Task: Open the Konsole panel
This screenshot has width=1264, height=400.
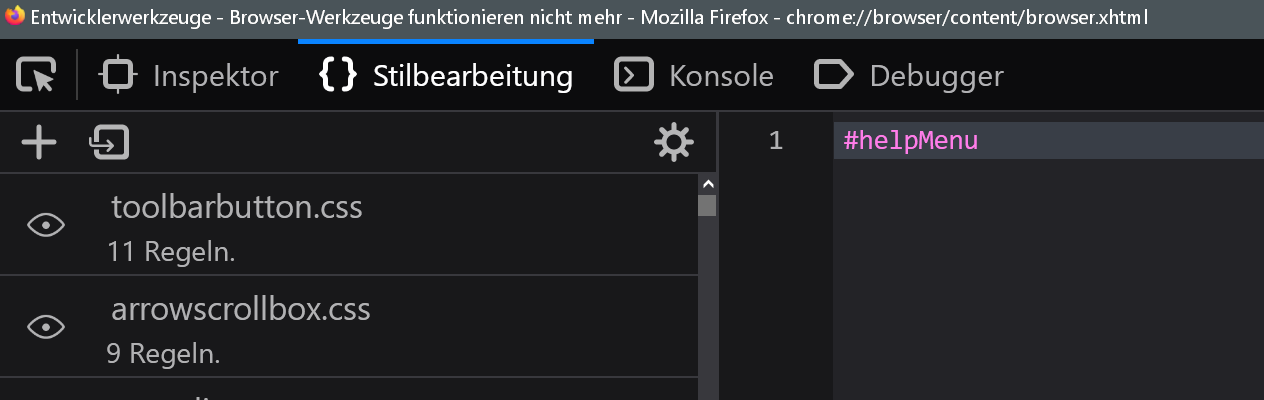Action: click(x=694, y=76)
